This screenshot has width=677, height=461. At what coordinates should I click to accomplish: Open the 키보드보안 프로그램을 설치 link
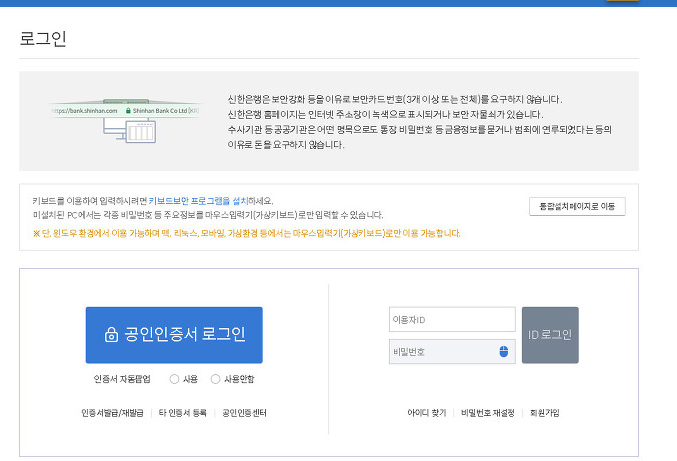coord(198,201)
